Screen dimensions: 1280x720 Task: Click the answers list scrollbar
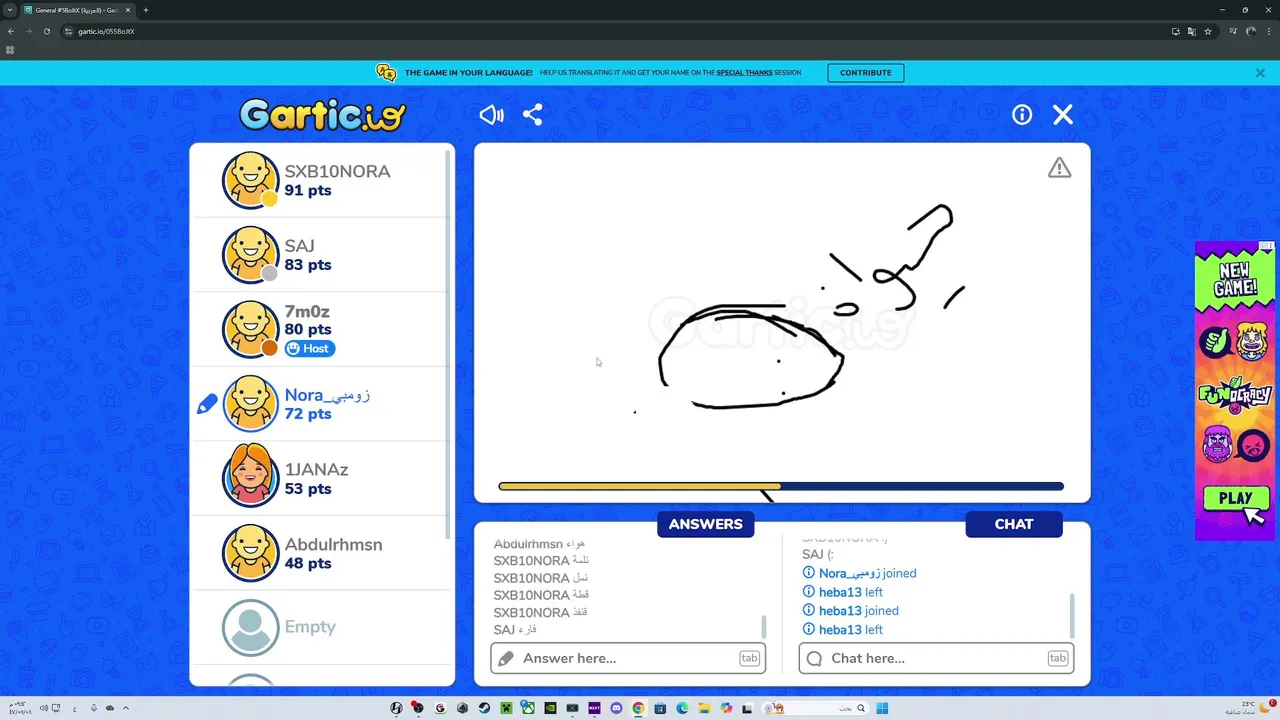pyautogui.click(x=764, y=627)
